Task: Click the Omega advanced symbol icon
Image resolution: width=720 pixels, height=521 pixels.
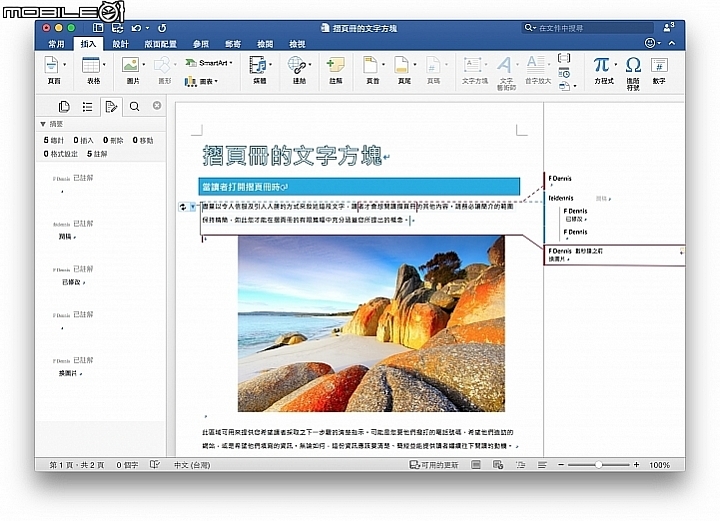Action: coord(633,65)
